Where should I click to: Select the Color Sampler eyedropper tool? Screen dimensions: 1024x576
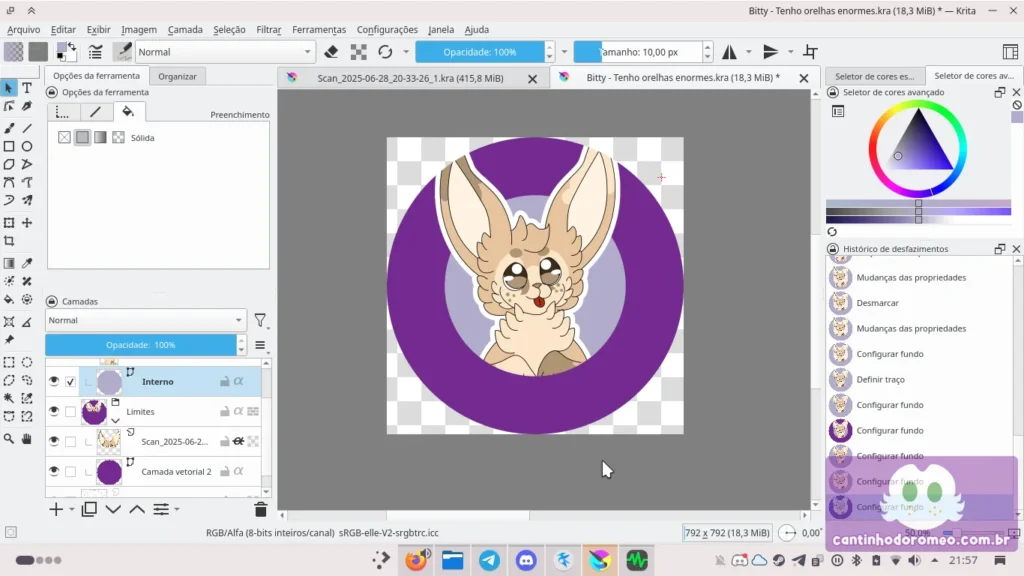pyautogui.click(x=27, y=263)
